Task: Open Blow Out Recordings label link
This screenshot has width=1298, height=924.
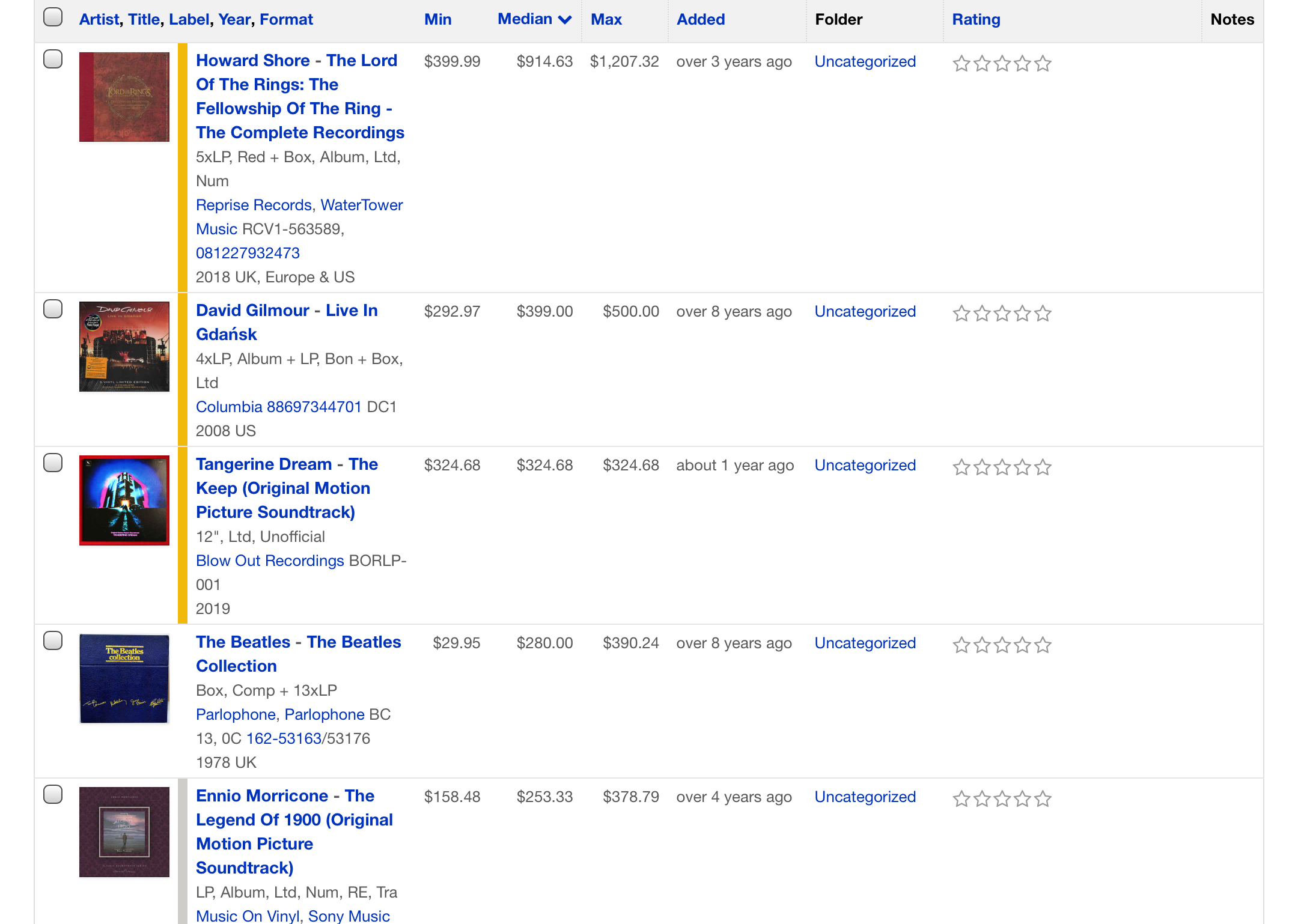Action: click(x=270, y=561)
